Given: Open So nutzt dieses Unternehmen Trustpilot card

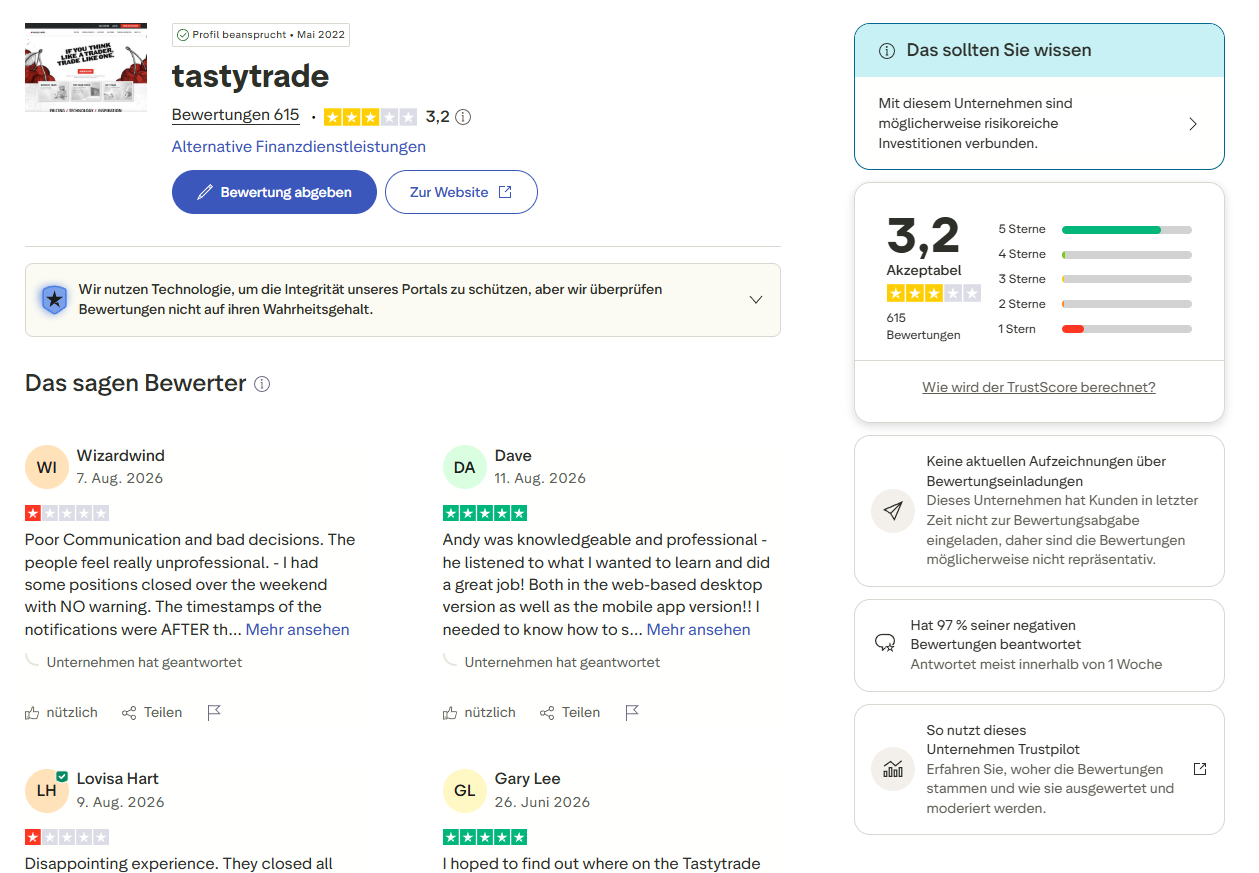Looking at the screenshot, I should pos(1039,769).
